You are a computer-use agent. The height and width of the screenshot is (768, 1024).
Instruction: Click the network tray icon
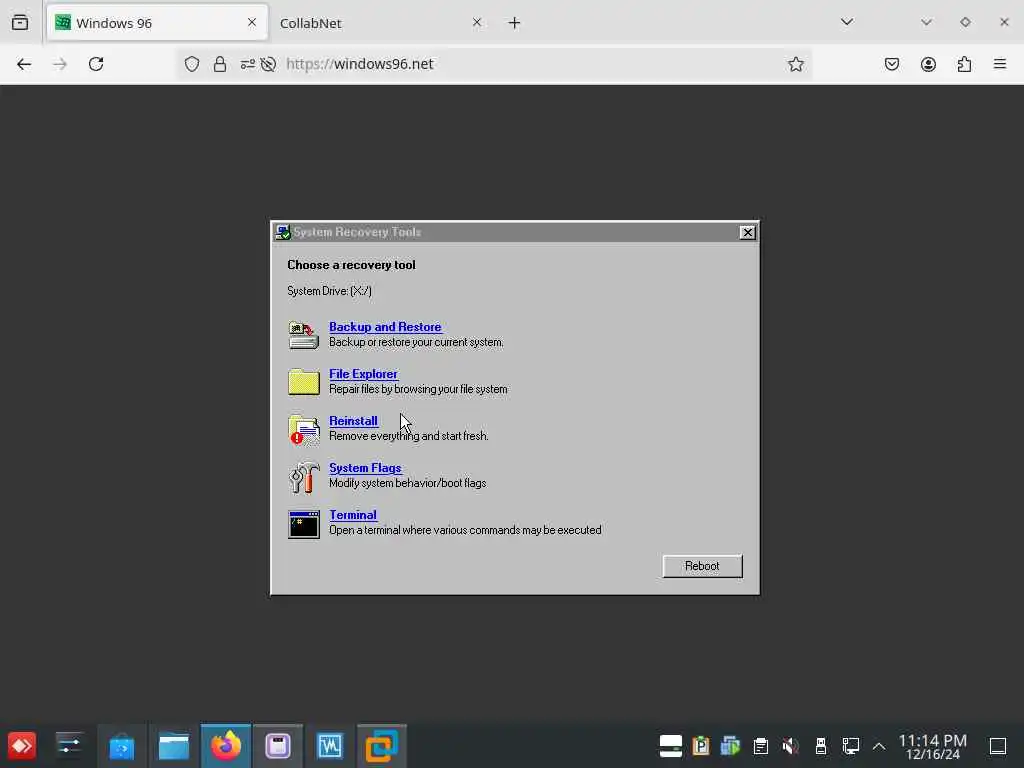click(x=850, y=746)
